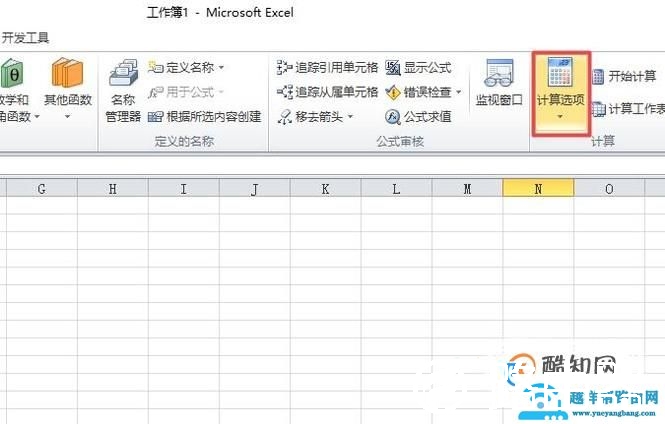
Task: Expand the 计算选项 dropdown arrow
Action: click(x=560, y=116)
